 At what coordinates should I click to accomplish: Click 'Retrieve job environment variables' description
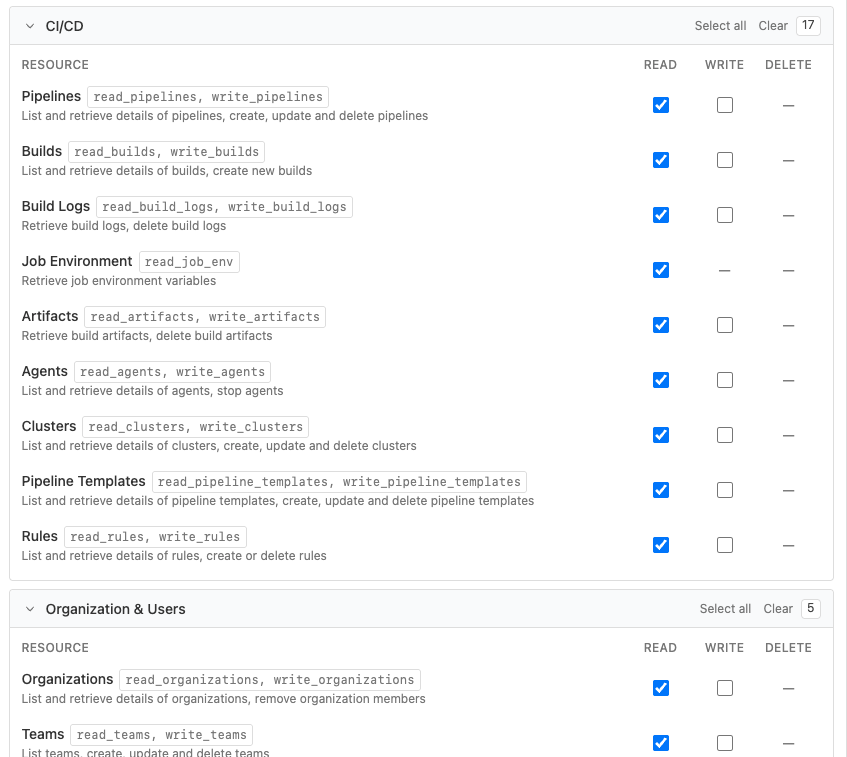click(119, 281)
